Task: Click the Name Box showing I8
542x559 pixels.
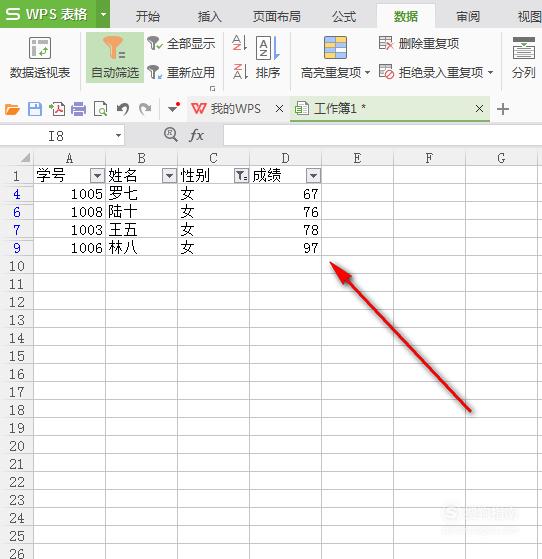Action: (x=56, y=136)
